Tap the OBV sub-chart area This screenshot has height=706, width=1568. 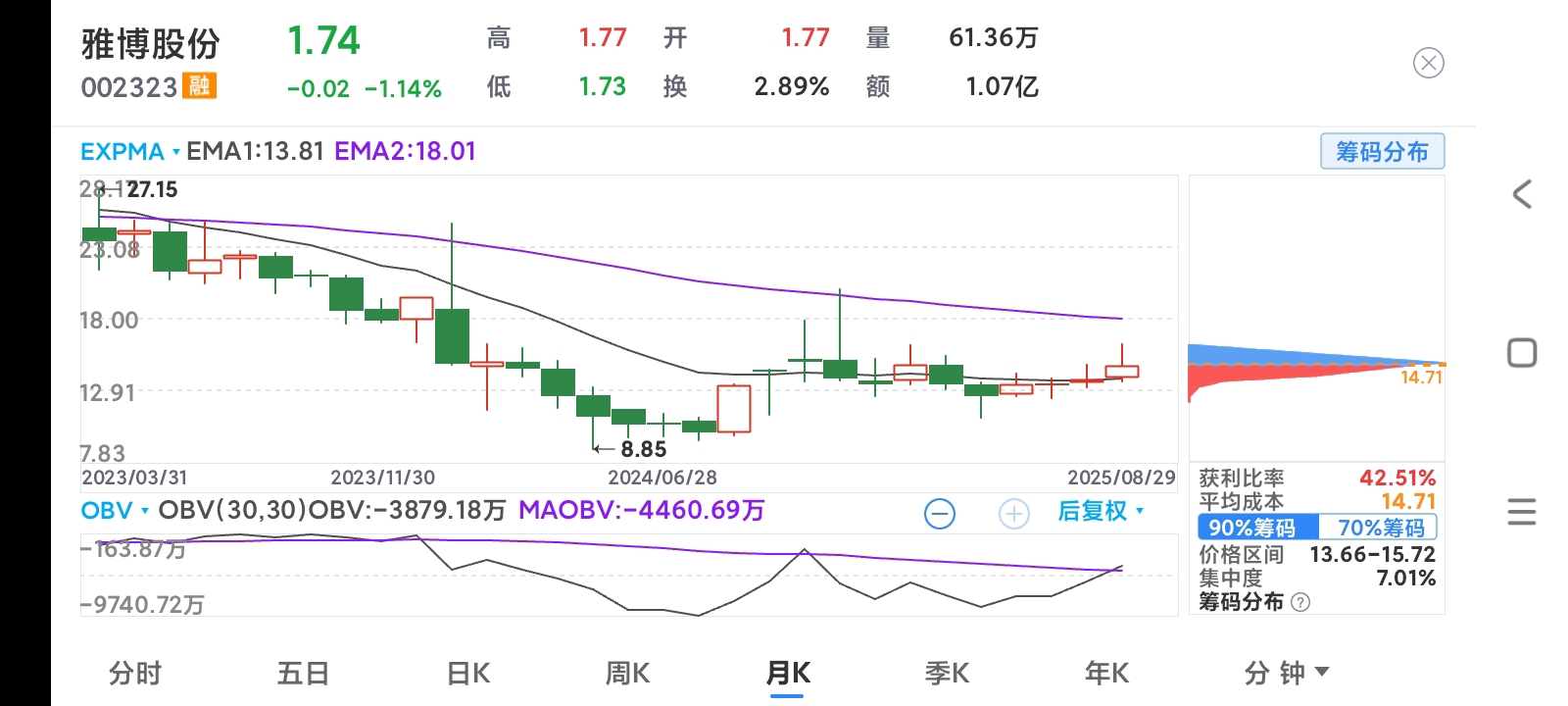628,576
